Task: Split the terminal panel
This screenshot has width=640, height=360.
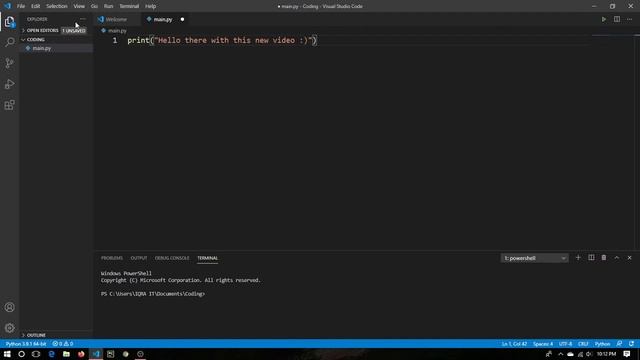Action: point(591,258)
